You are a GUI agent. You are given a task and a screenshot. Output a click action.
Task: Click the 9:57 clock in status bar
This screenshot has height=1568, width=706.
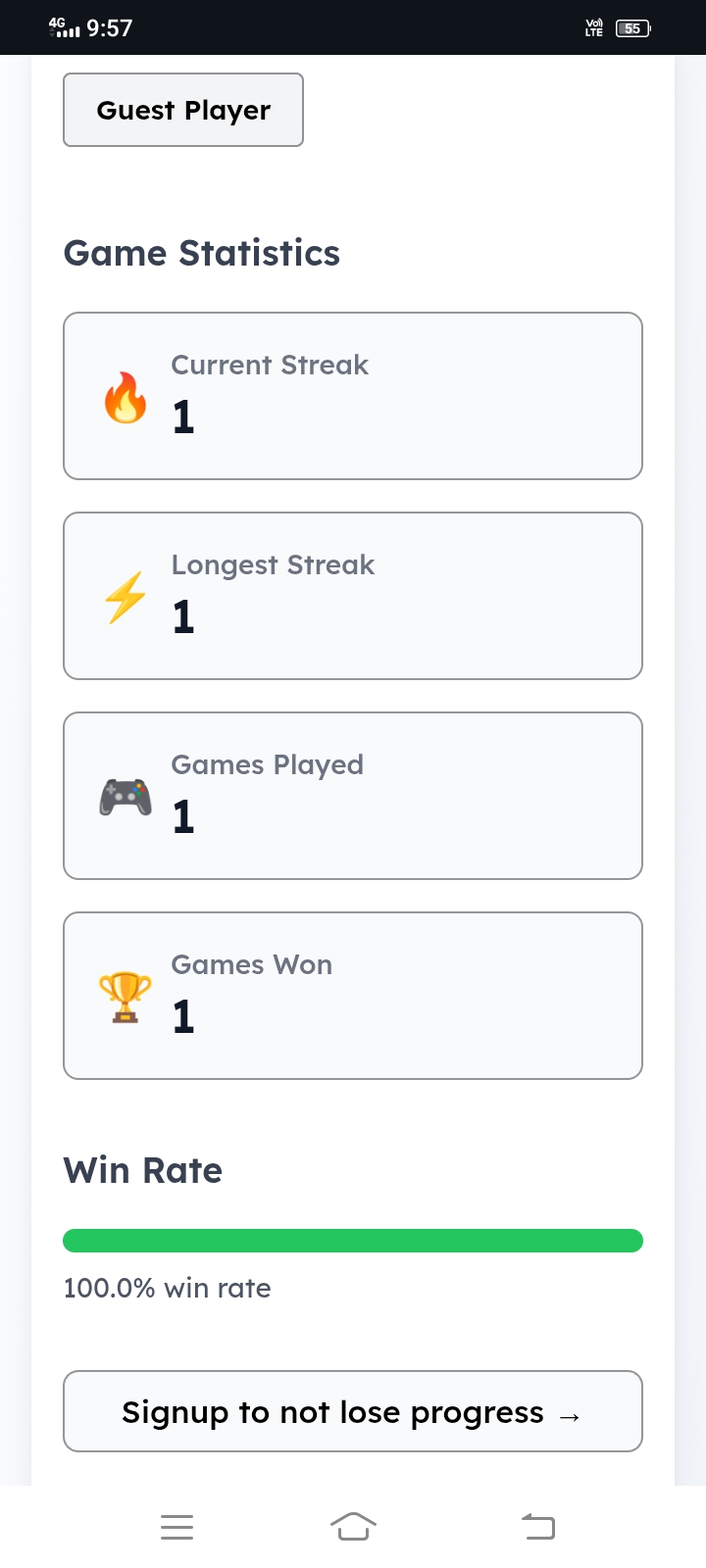point(109,28)
